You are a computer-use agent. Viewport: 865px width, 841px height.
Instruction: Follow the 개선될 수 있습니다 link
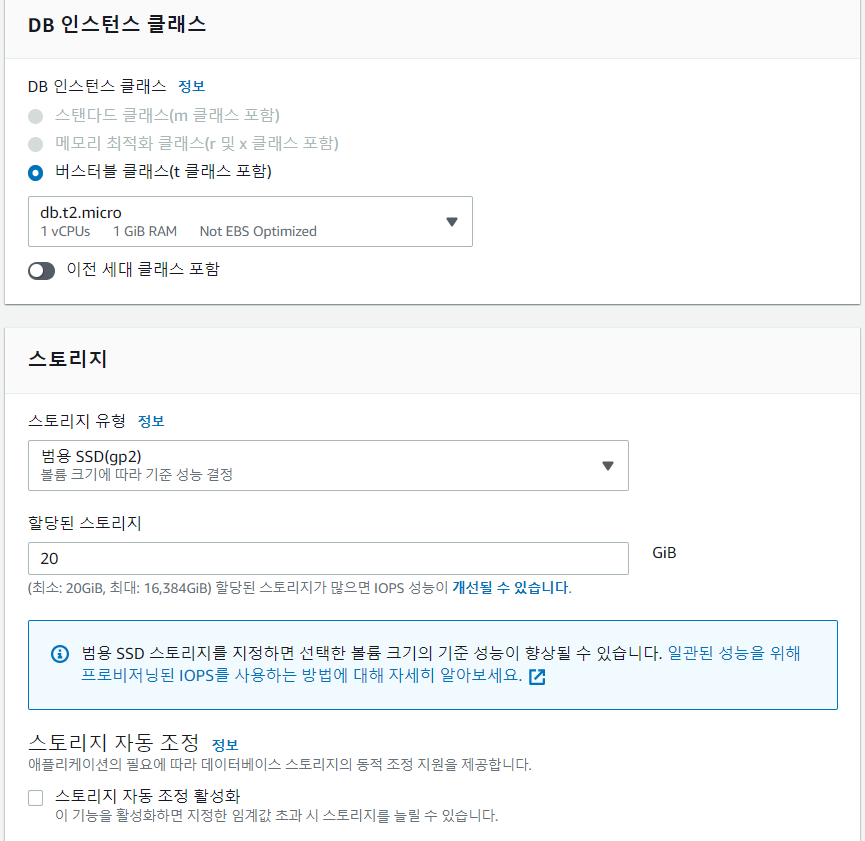[x=510, y=587]
